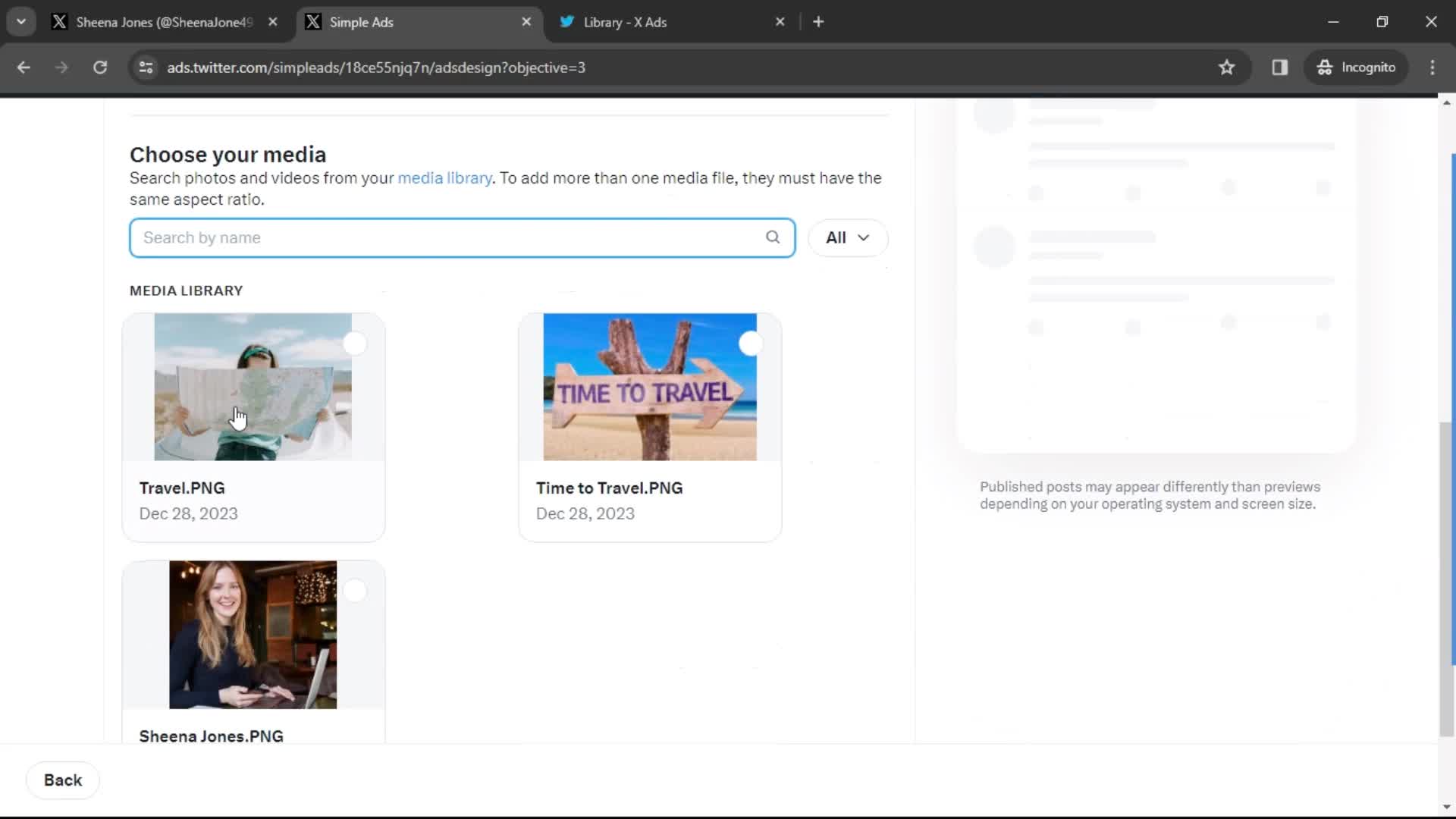Expand the All media type filter
The height and width of the screenshot is (819, 1456).
[x=848, y=237]
